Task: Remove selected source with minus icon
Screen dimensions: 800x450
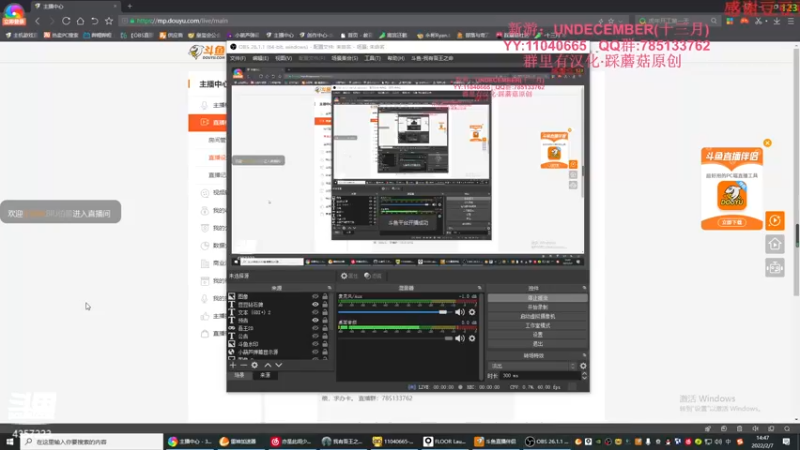Action: tap(243, 365)
